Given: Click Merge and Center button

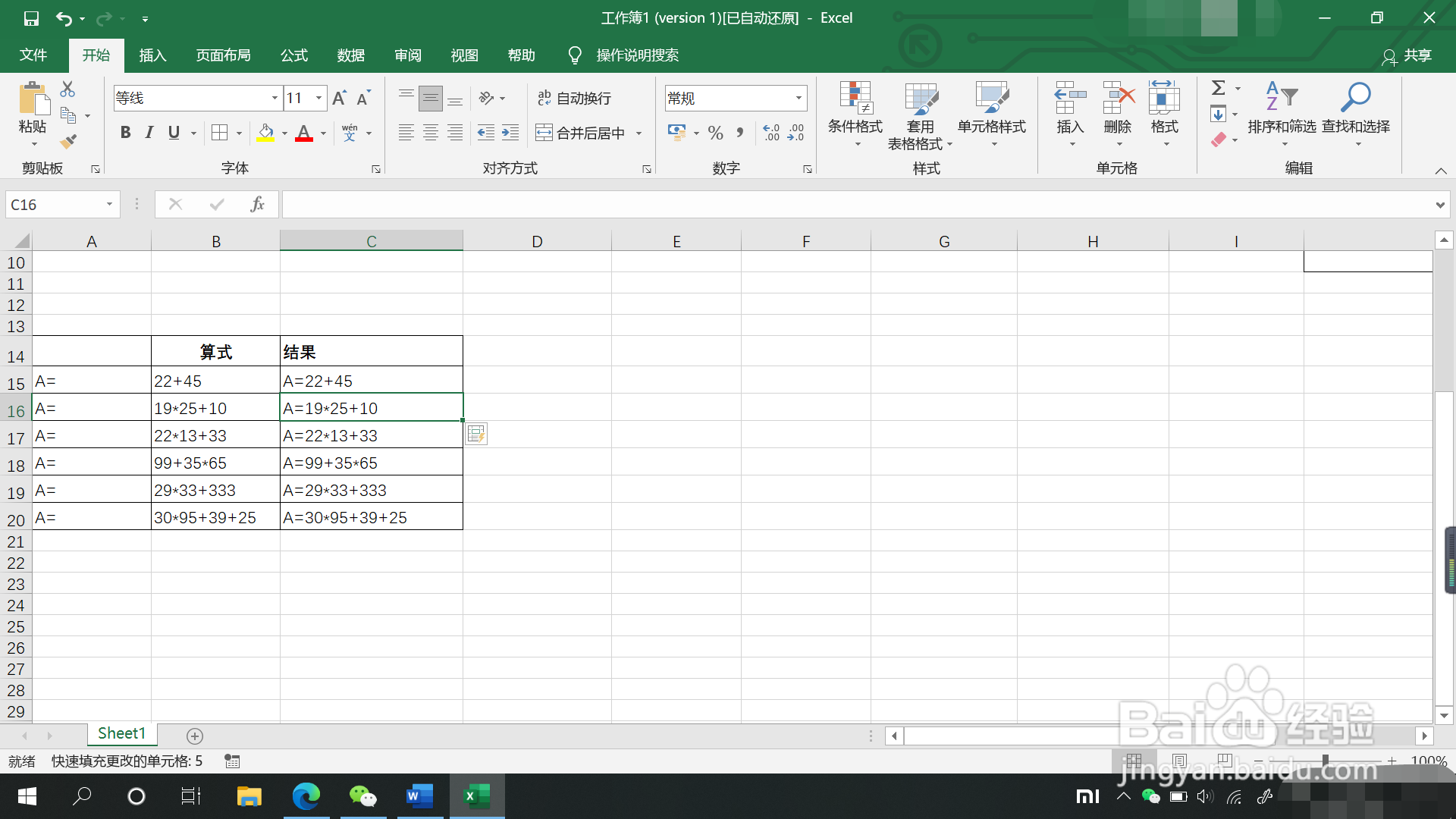Looking at the screenshot, I should click(581, 133).
